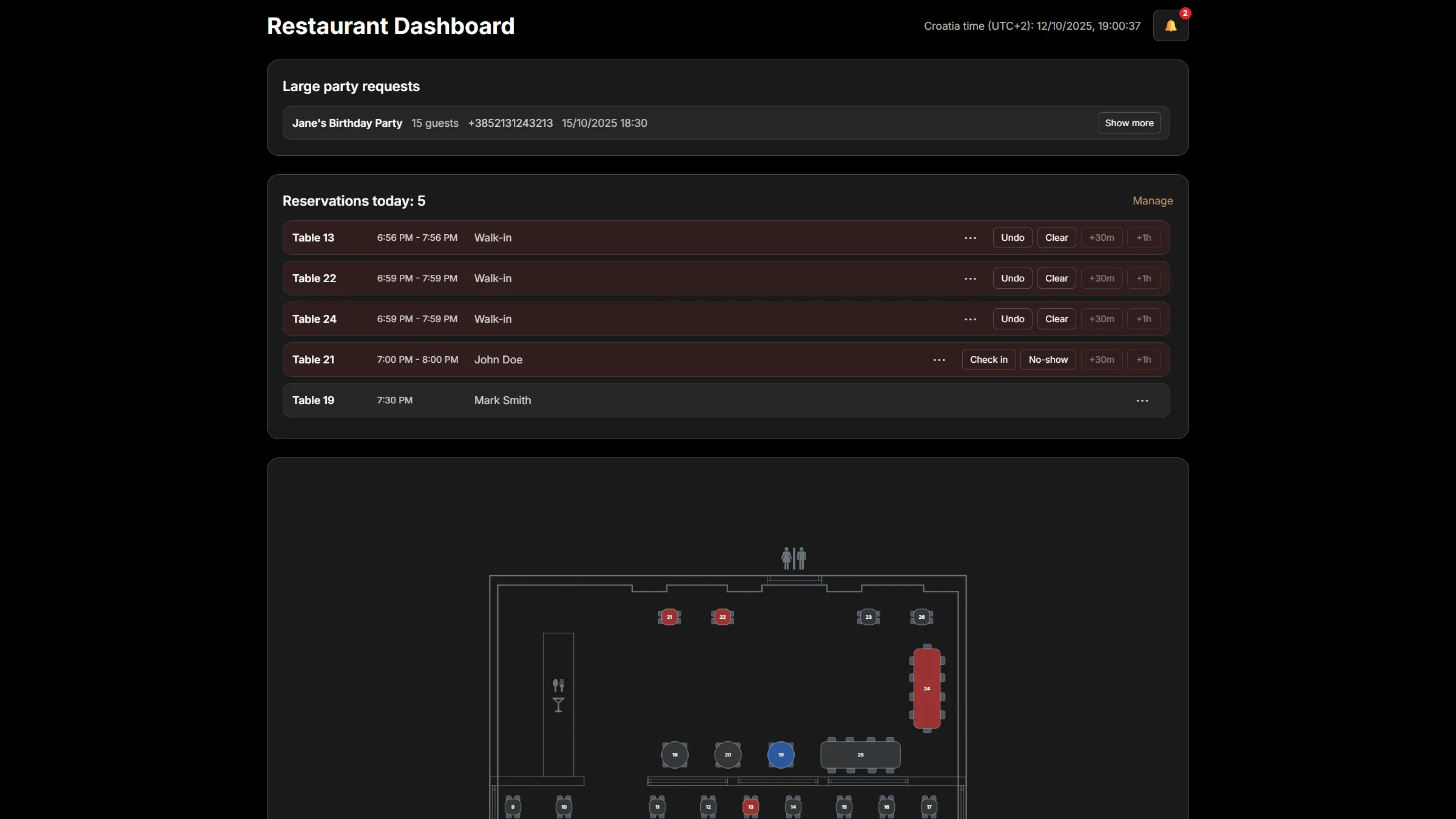Extend Table 13 by +30m
This screenshot has height=819, width=1456.
point(1101,238)
